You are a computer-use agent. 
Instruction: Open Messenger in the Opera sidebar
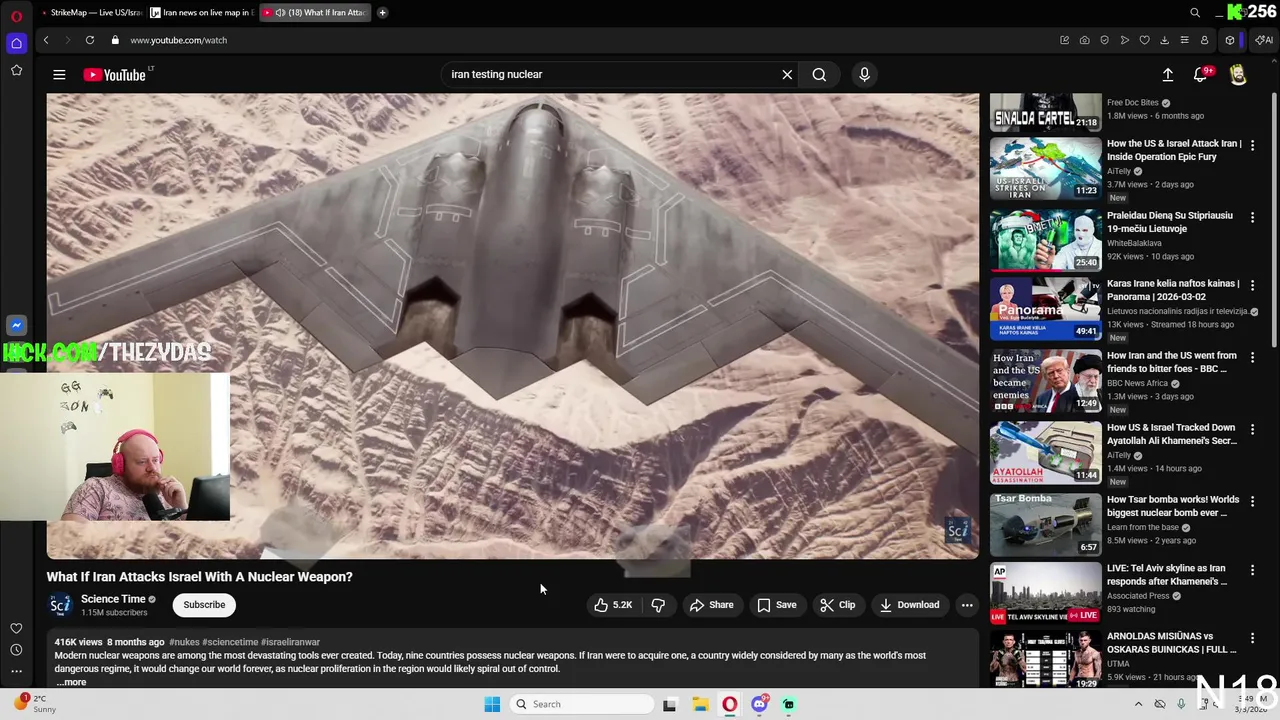pyautogui.click(x=16, y=325)
